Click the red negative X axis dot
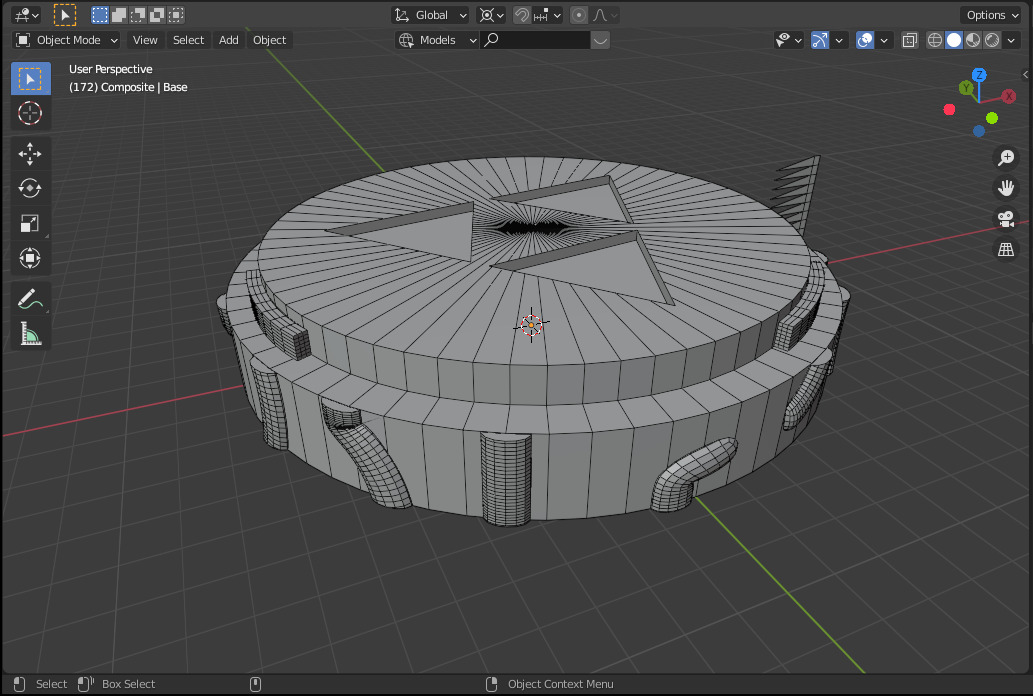The width and height of the screenshot is (1033, 696). [x=949, y=109]
